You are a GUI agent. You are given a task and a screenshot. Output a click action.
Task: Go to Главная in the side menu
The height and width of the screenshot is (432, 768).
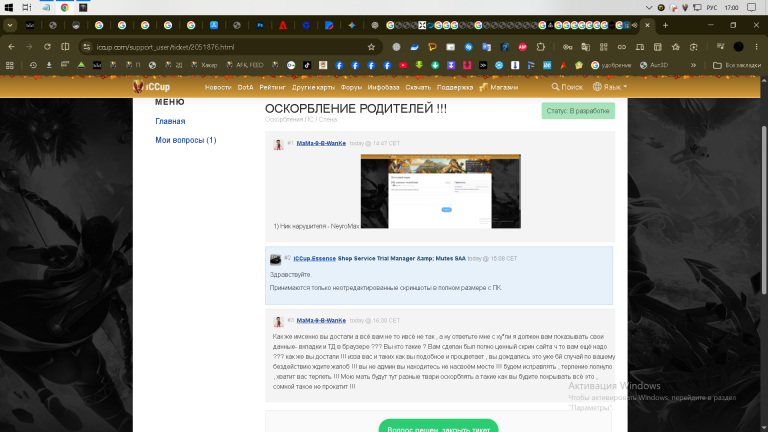pos(170,121)
